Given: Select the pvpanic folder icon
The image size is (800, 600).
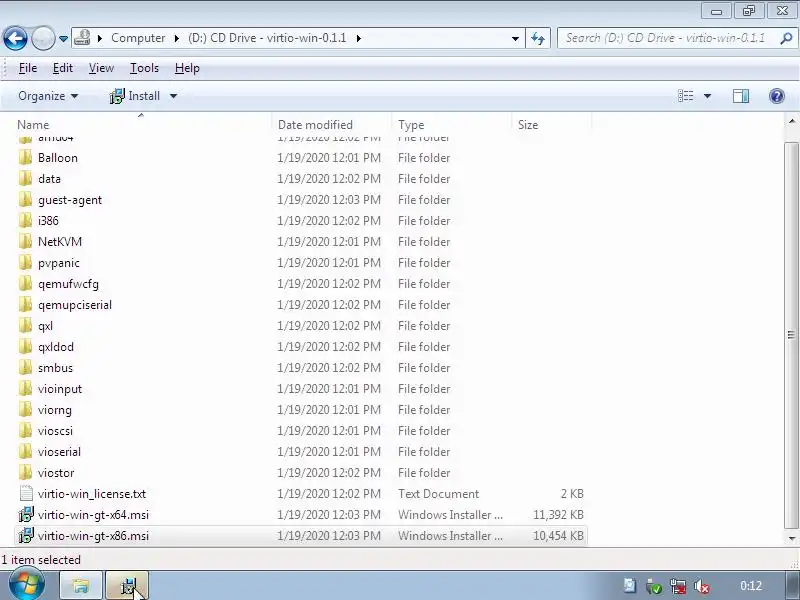Looking at the screenshot, I should coord(26,263).
